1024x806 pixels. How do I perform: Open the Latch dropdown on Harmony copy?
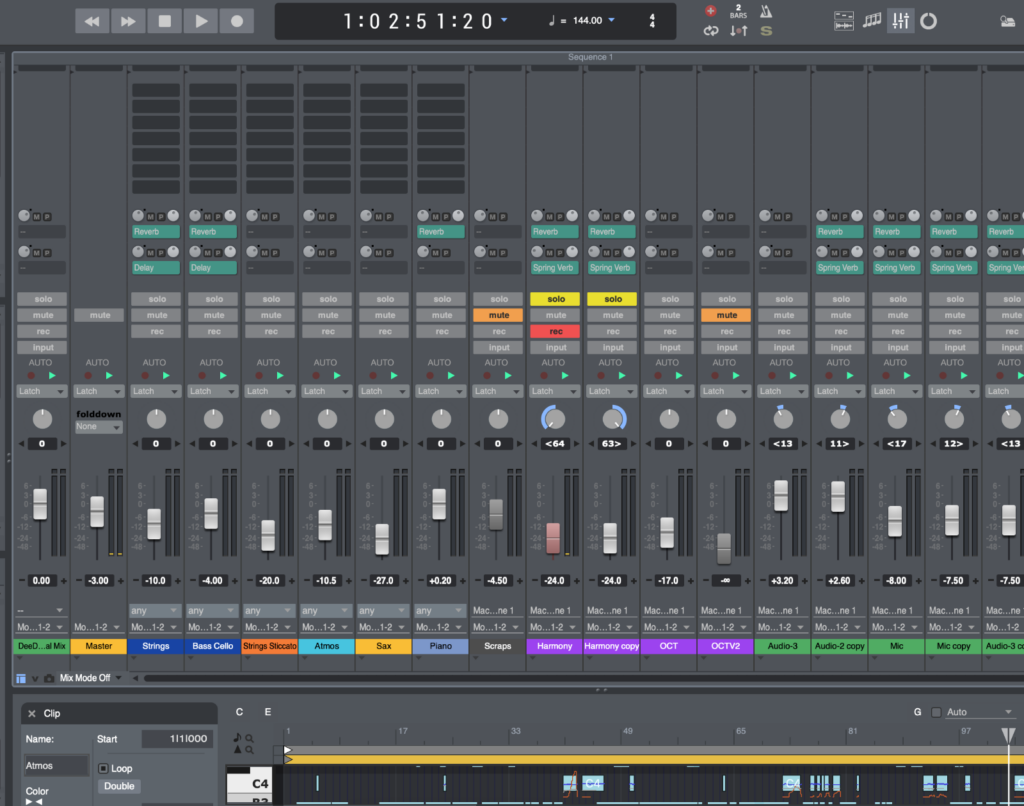point(612,391)
